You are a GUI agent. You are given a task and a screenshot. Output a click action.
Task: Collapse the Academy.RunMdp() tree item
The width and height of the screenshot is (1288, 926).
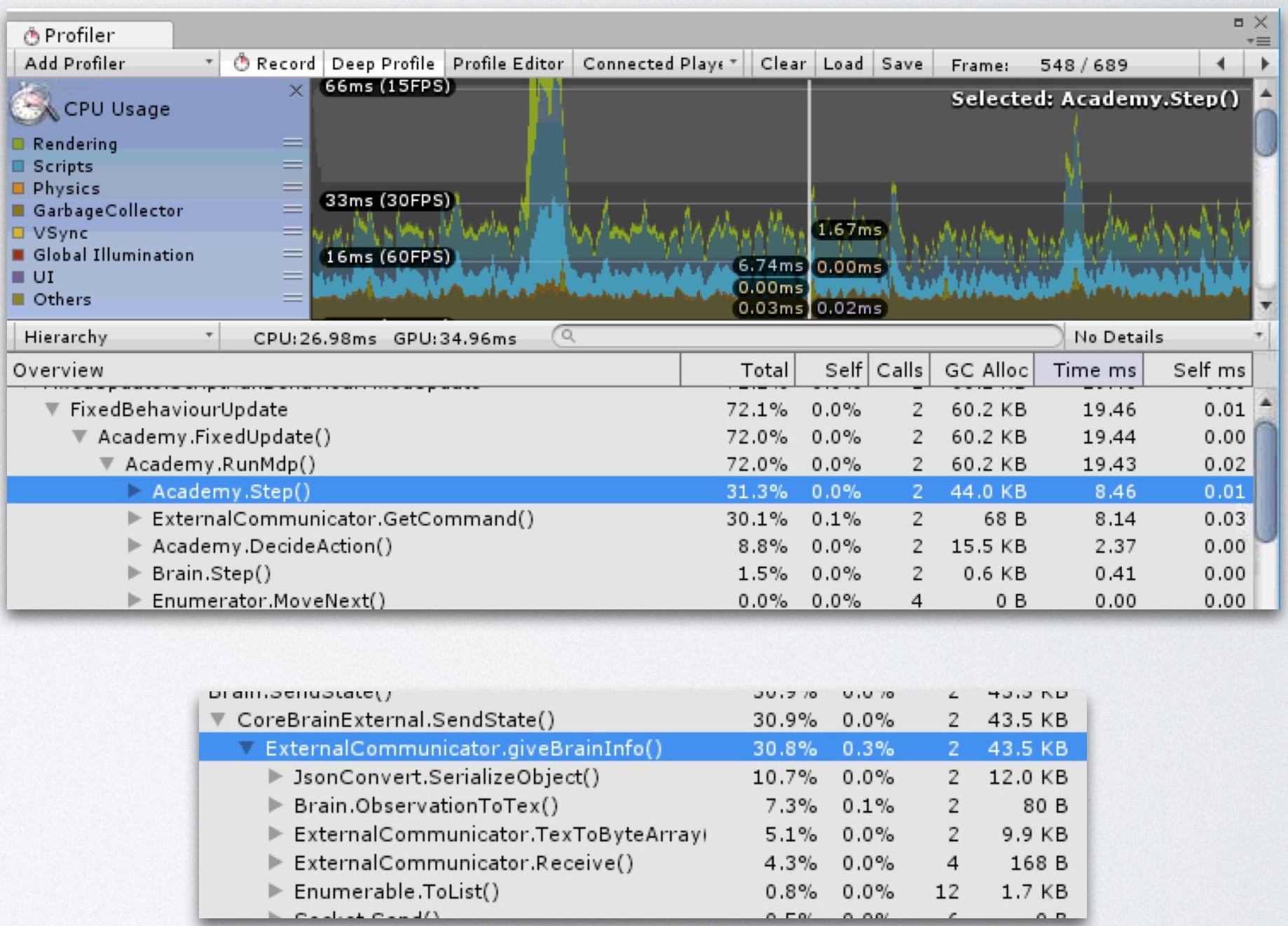pos(109,464)
